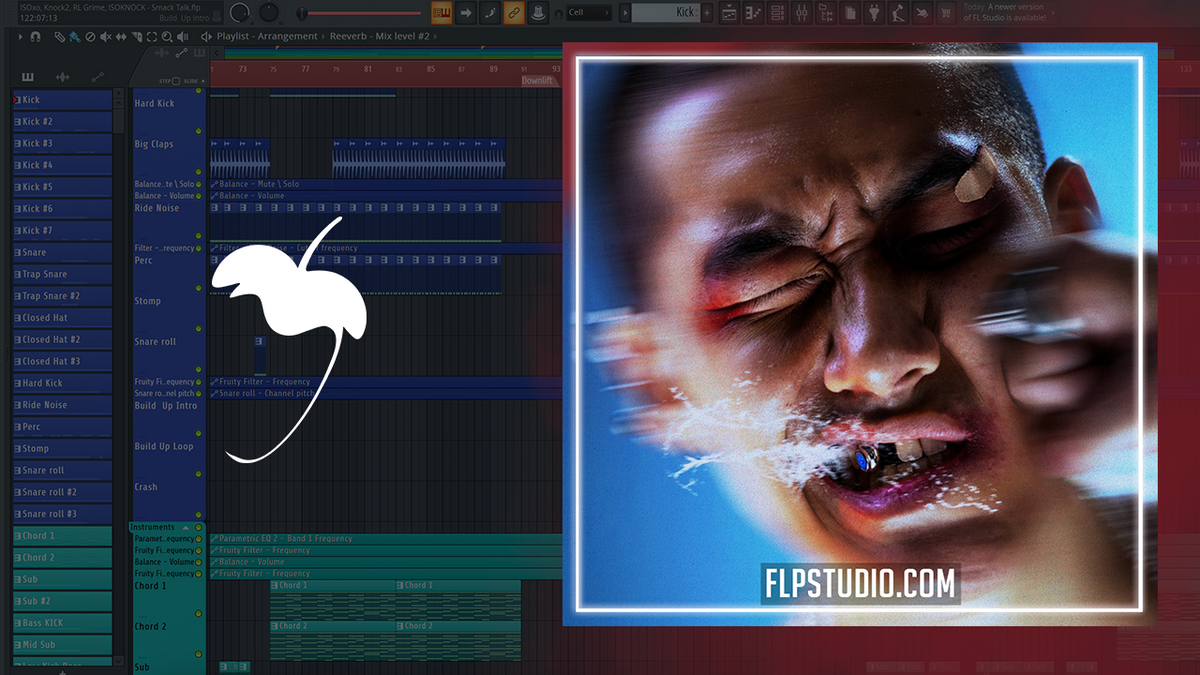This screenshot has width=1200, height=675.
Task: Select the Paint tool in the playlist toolbar
Action: coord(73,37)
